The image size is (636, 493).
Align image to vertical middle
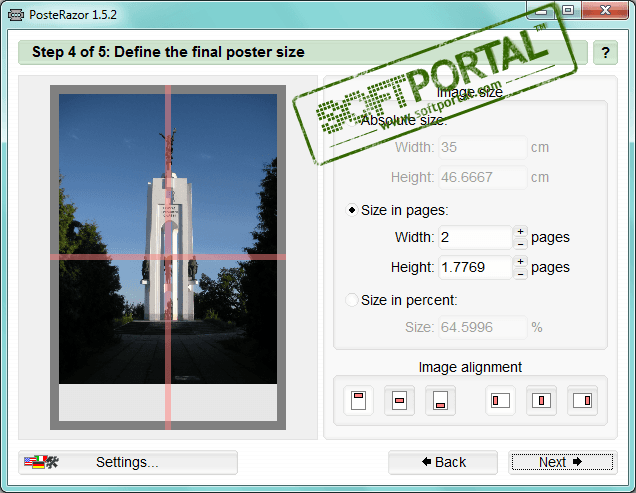(400, 400)
